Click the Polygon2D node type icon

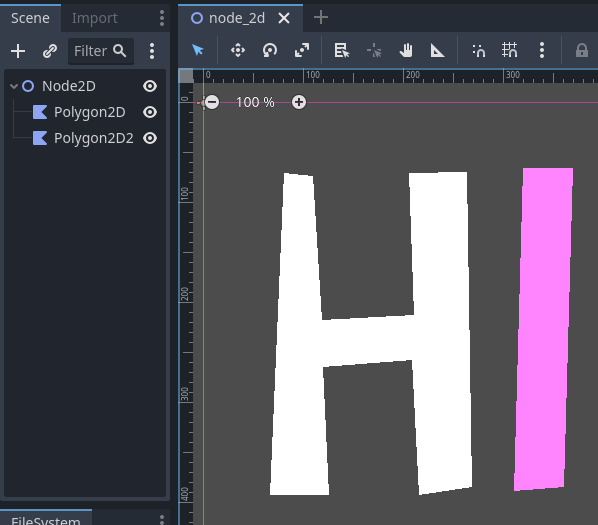[x=40, y=112]
